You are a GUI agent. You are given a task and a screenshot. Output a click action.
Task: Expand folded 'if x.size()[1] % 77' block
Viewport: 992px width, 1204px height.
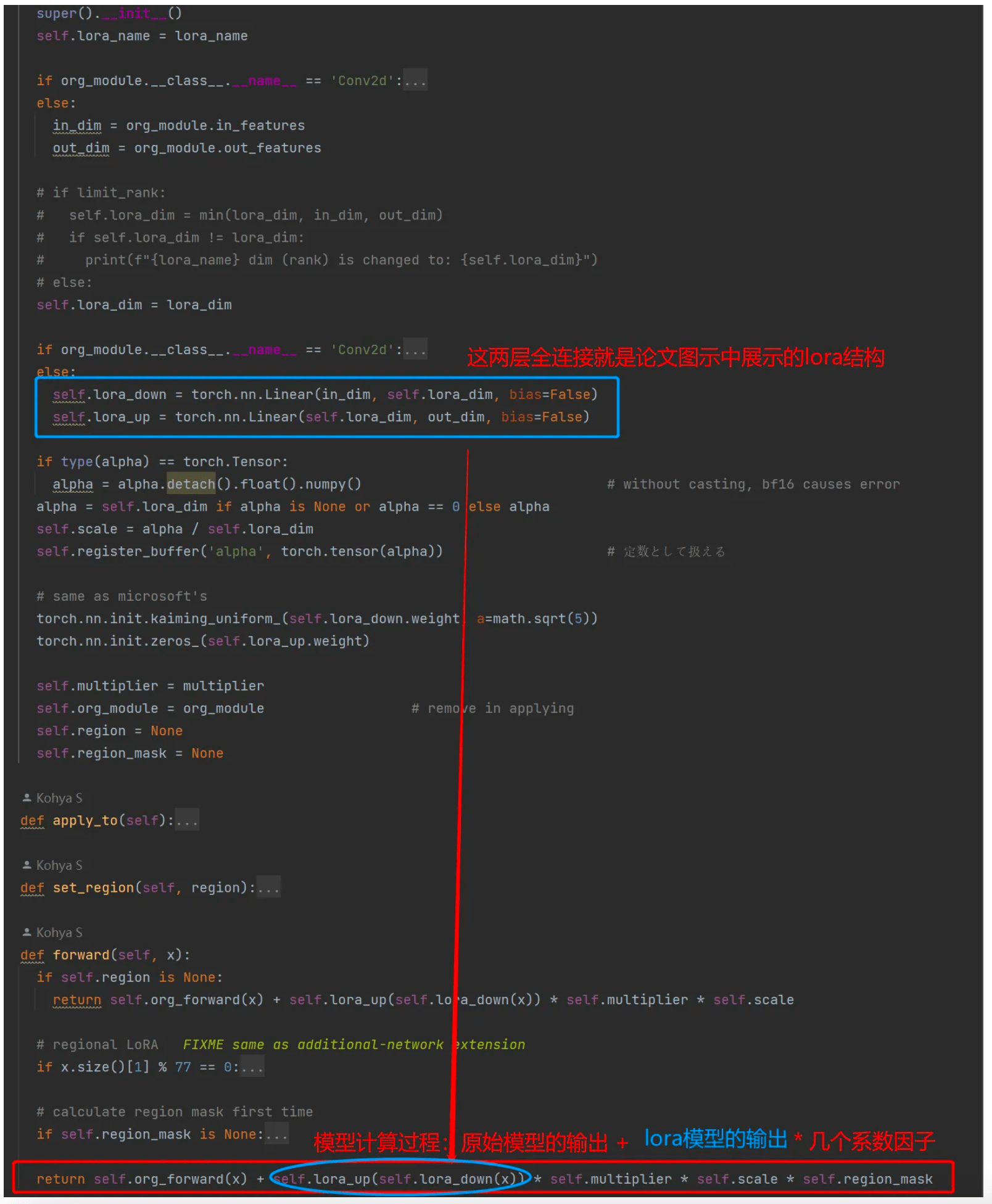click(x=252, y=1067)
